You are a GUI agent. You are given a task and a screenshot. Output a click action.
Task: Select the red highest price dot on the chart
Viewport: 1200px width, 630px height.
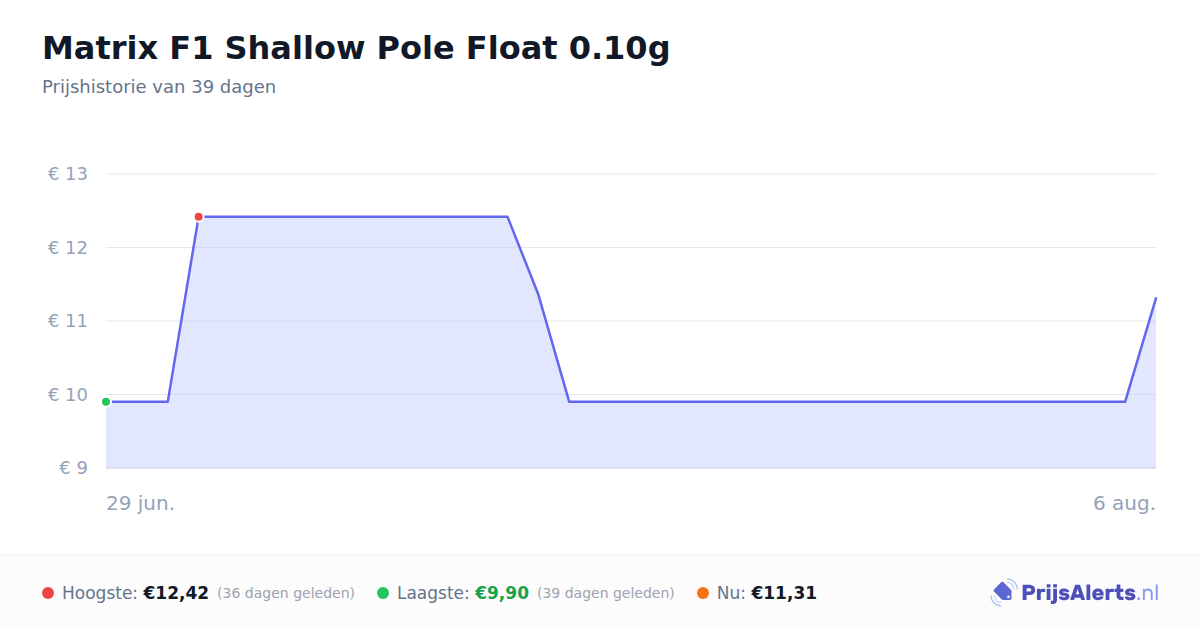pyautogui.click(x=198, y=217)
